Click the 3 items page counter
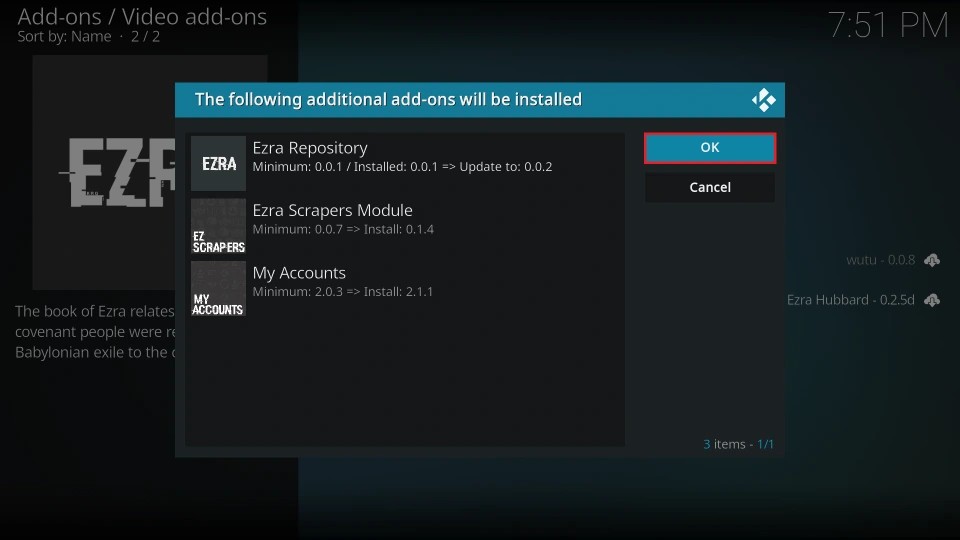This screenshot has width=960, height=540. pos(738,444)
